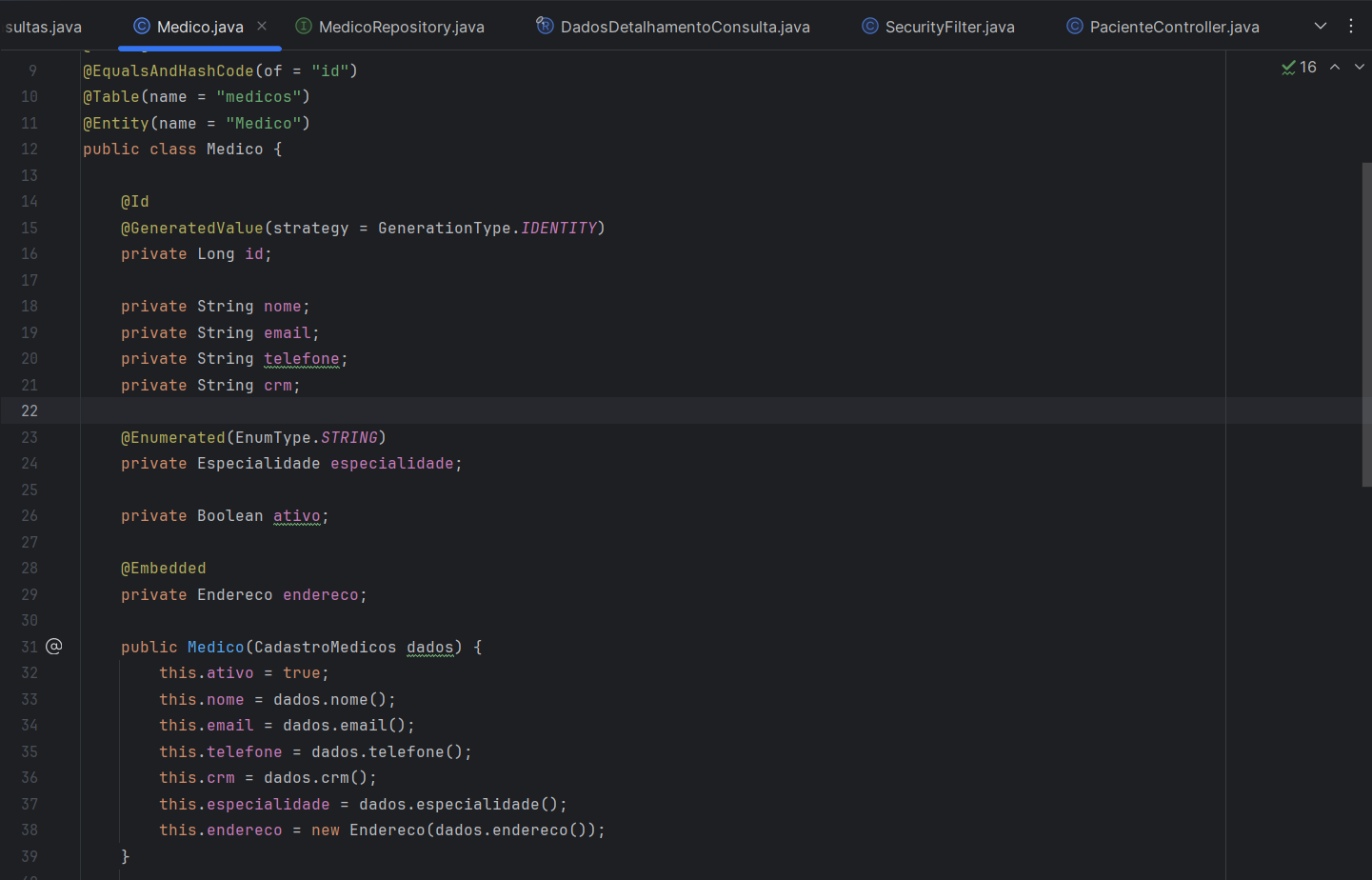The height and width of the screenshot is (880, 1372).
Task: Open the partially hidden sultas.java tab
Action: click(43, 27)
